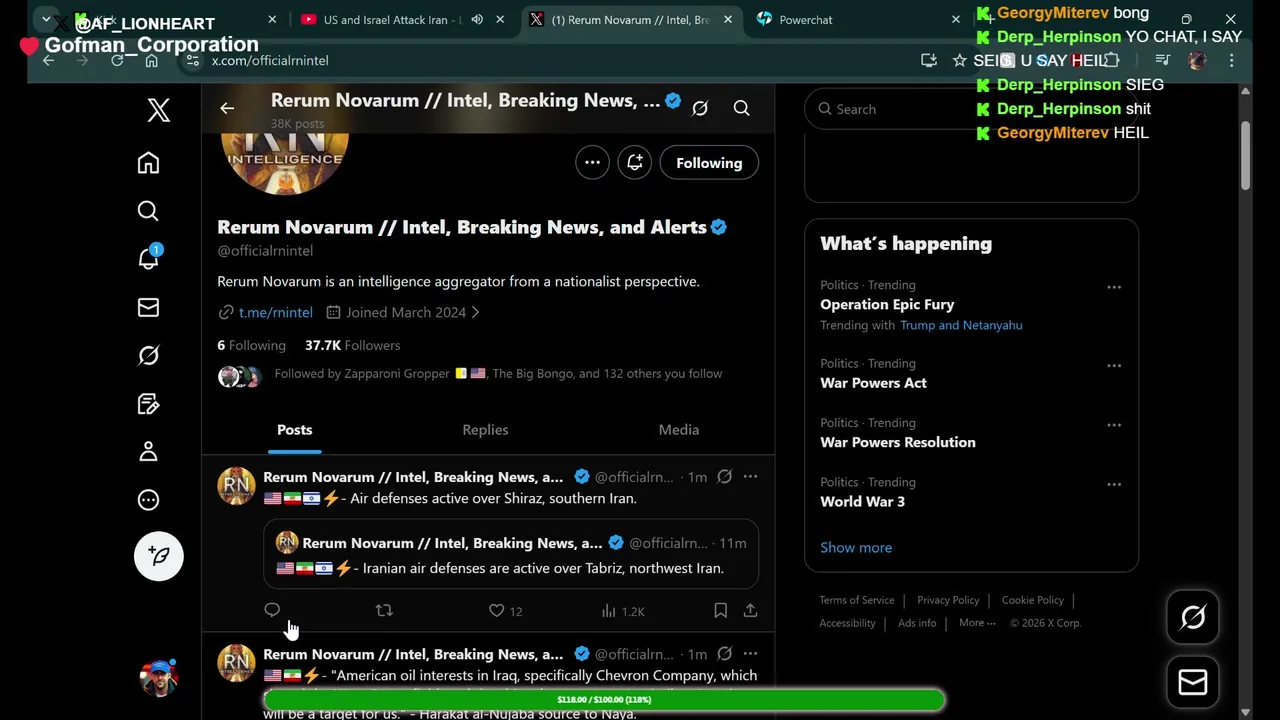Open Profile person icon in sidebar
The width and height of the screenshot is (1280, 720).
(148, 452)
